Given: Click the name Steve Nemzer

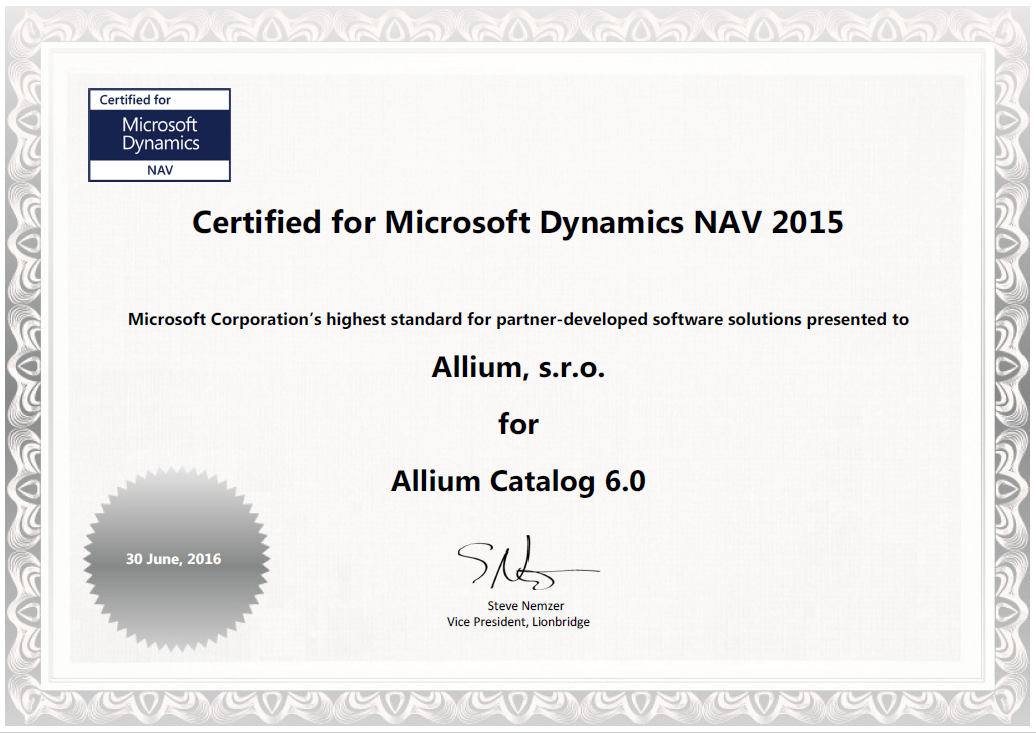Looking at the screenshot, I should coord(525,606).
